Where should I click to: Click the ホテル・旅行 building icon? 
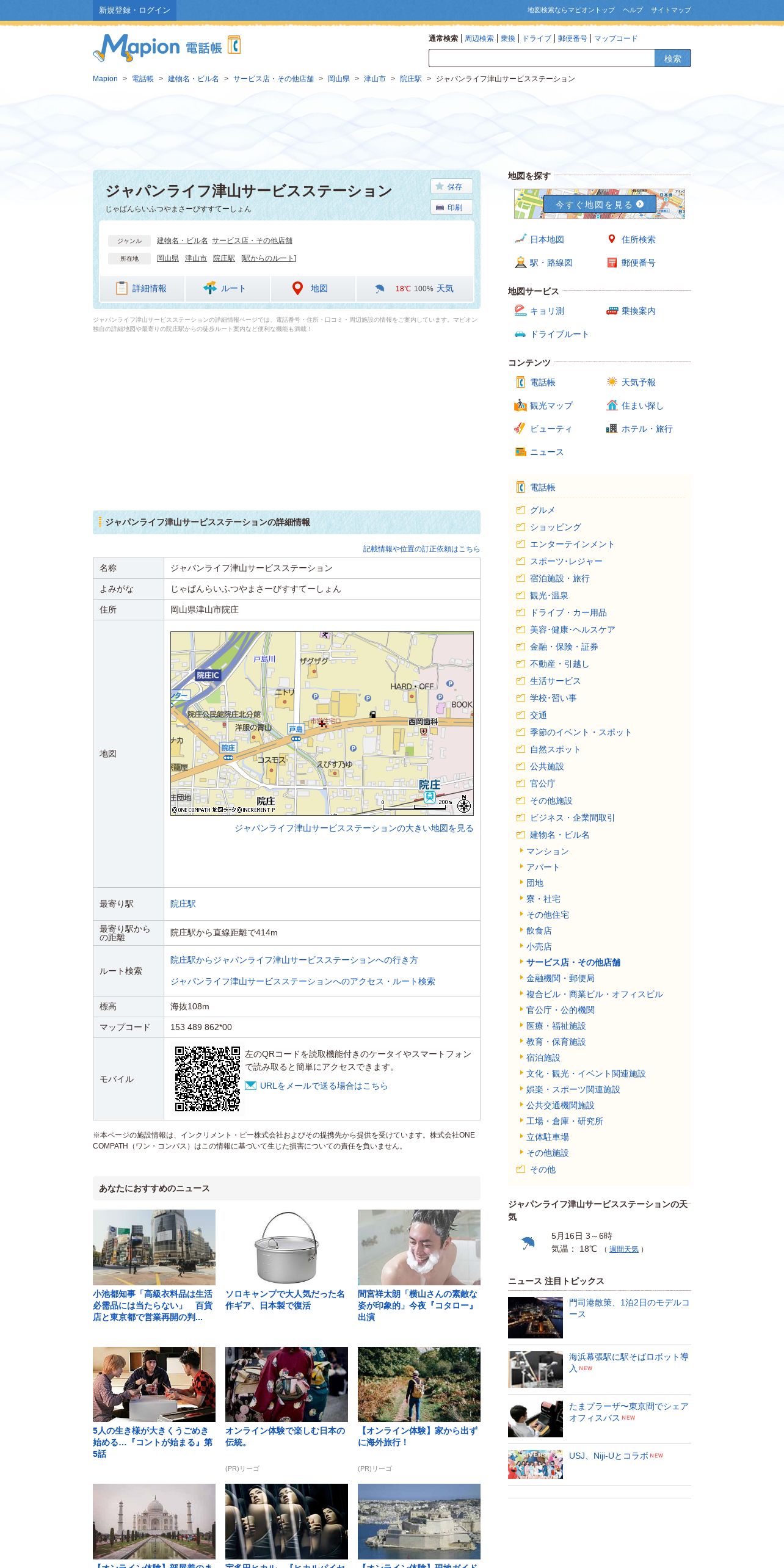click(x=612, y=429)
